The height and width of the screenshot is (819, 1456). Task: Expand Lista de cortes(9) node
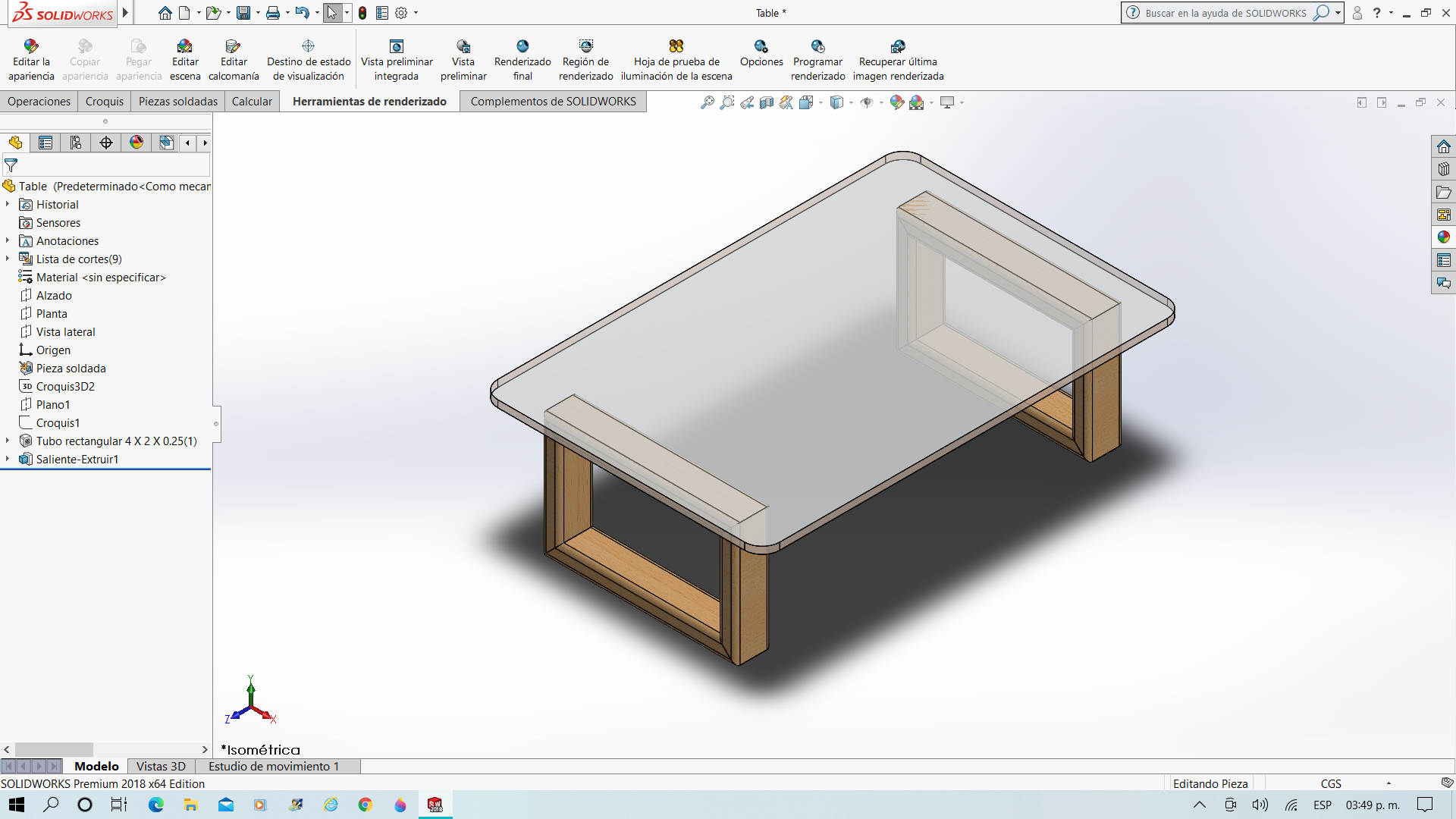click(x=8, y=259)
